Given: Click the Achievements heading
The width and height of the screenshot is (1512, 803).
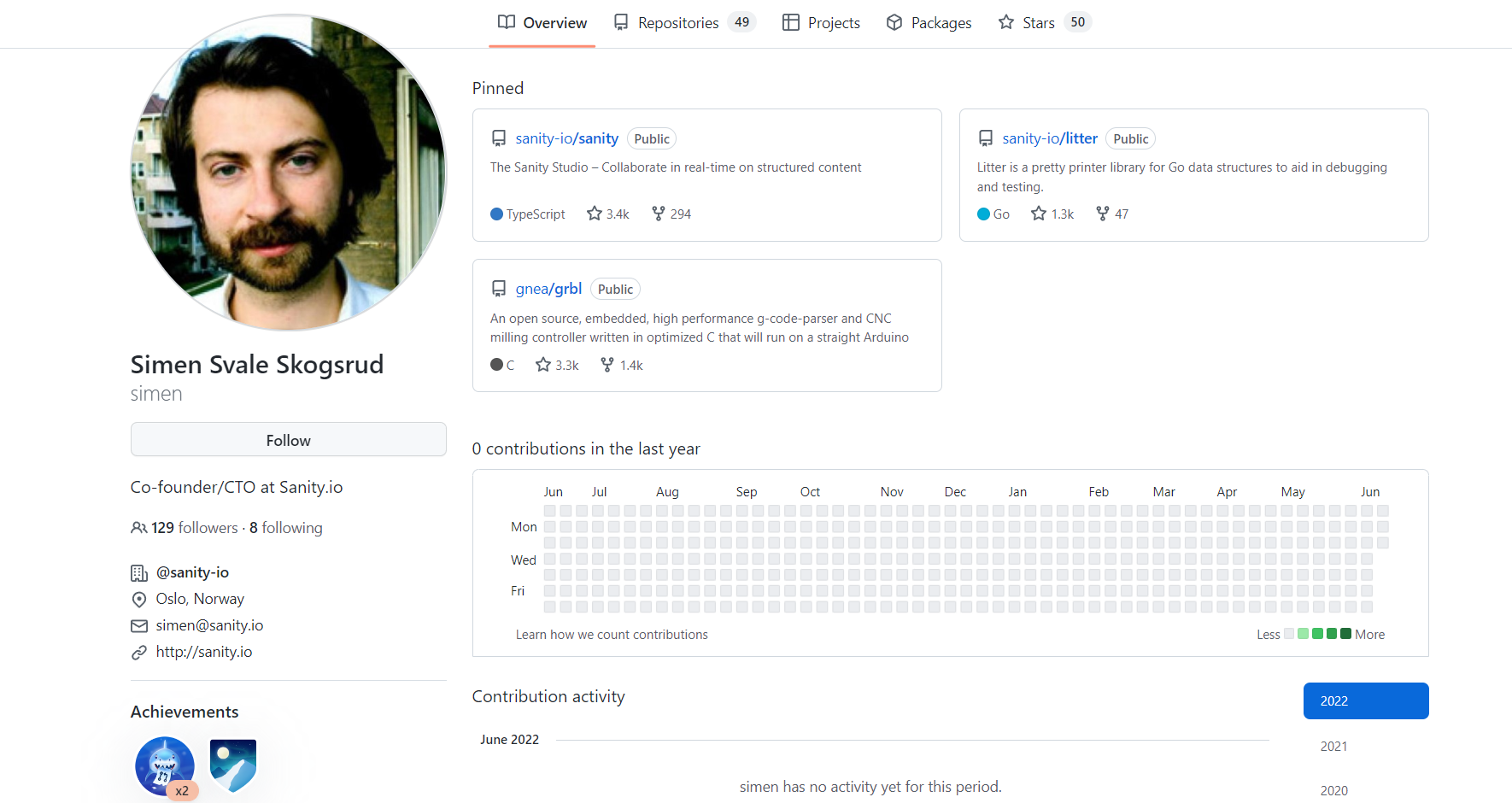Looking at the screenshot, I should tap(185, 712).
